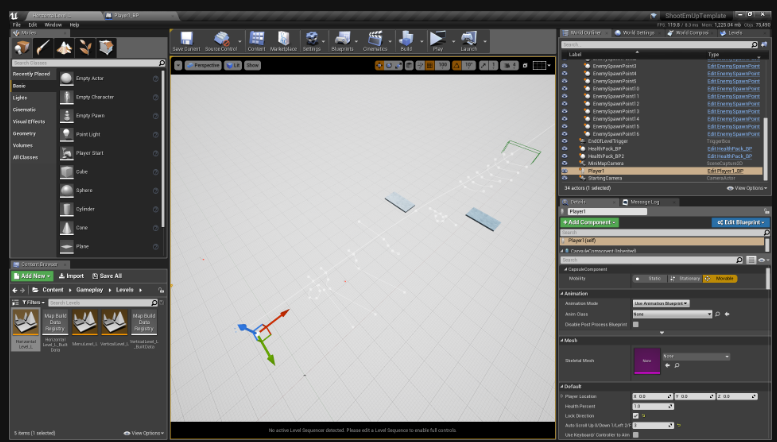Set Mobility to Stationary
The image size is (777, 442).
pyautogui.click(x=685, y=278)
